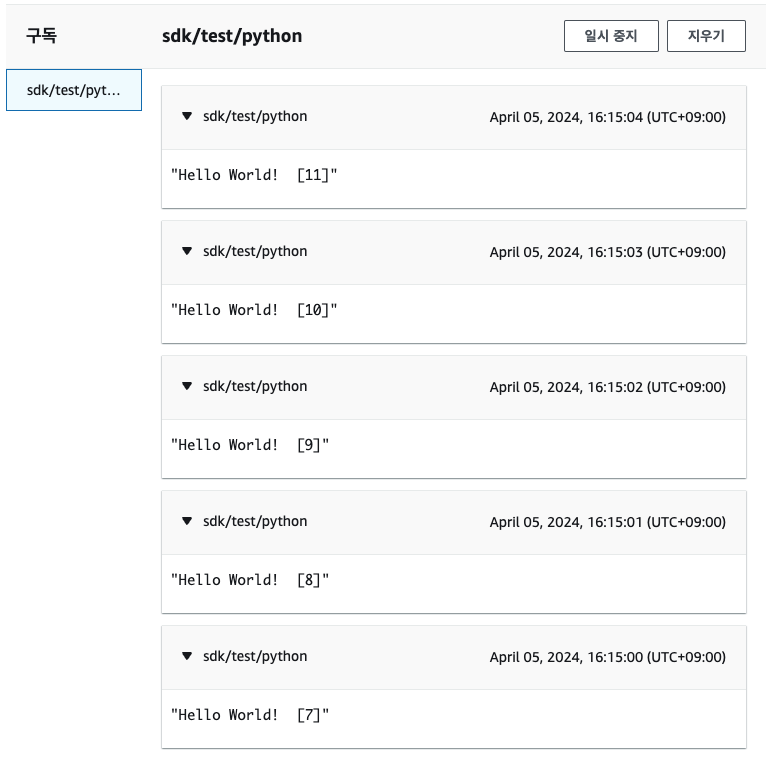
Task: Click topic name in the 16:15:02 message
Action: pos(255,386)
